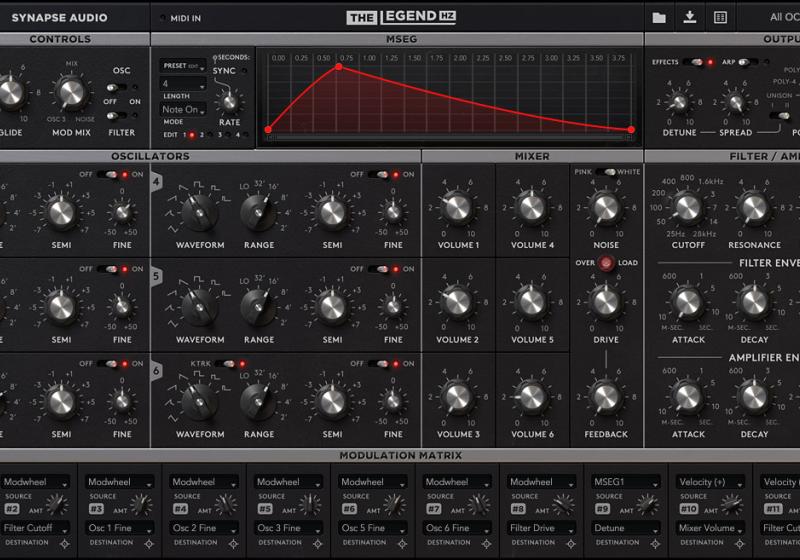The image size is (800, 560).
Task: Open the grid view icon in top bar
Action: pyautogui.click(x=720, y=18)
